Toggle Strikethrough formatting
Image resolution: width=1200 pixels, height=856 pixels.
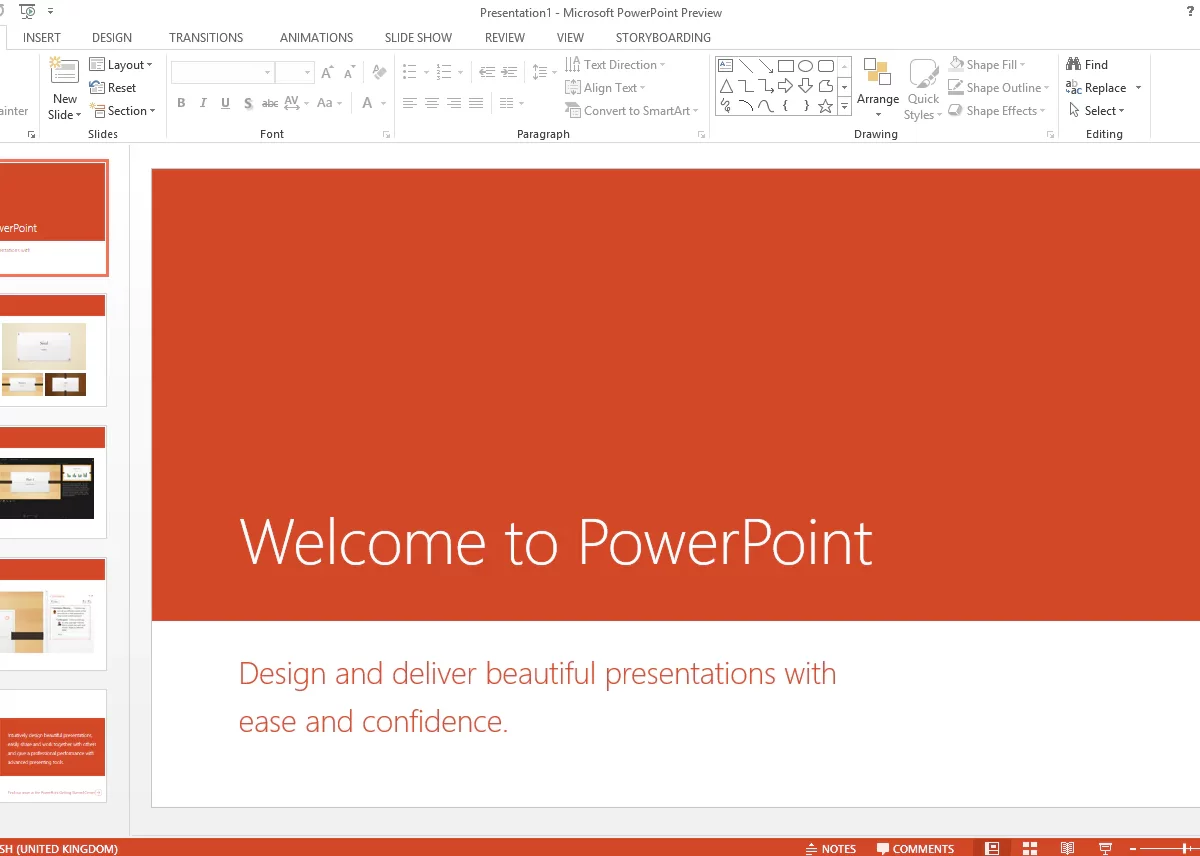270,103
